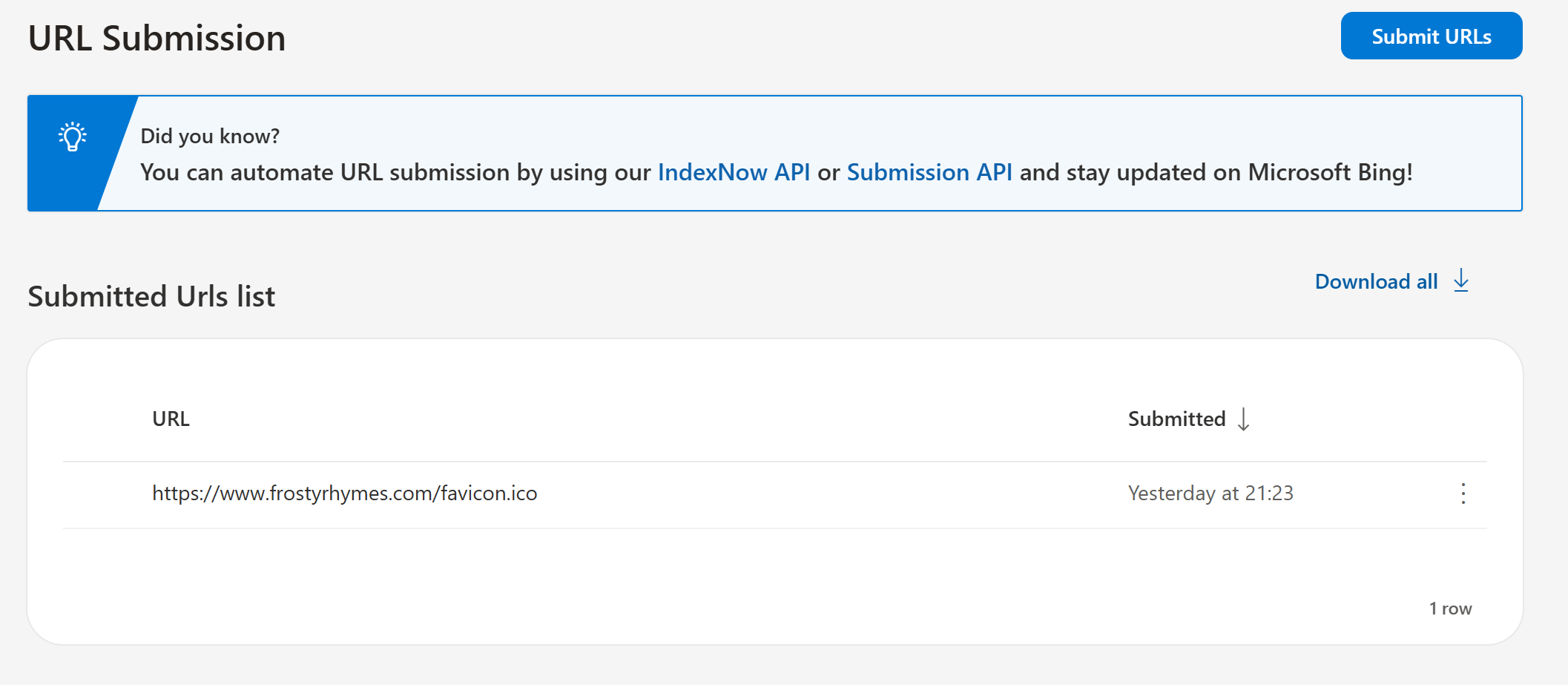This screenshot has width=1568, height=685.
Task: Click the download arrow icon
Action: coord(1460,281)
